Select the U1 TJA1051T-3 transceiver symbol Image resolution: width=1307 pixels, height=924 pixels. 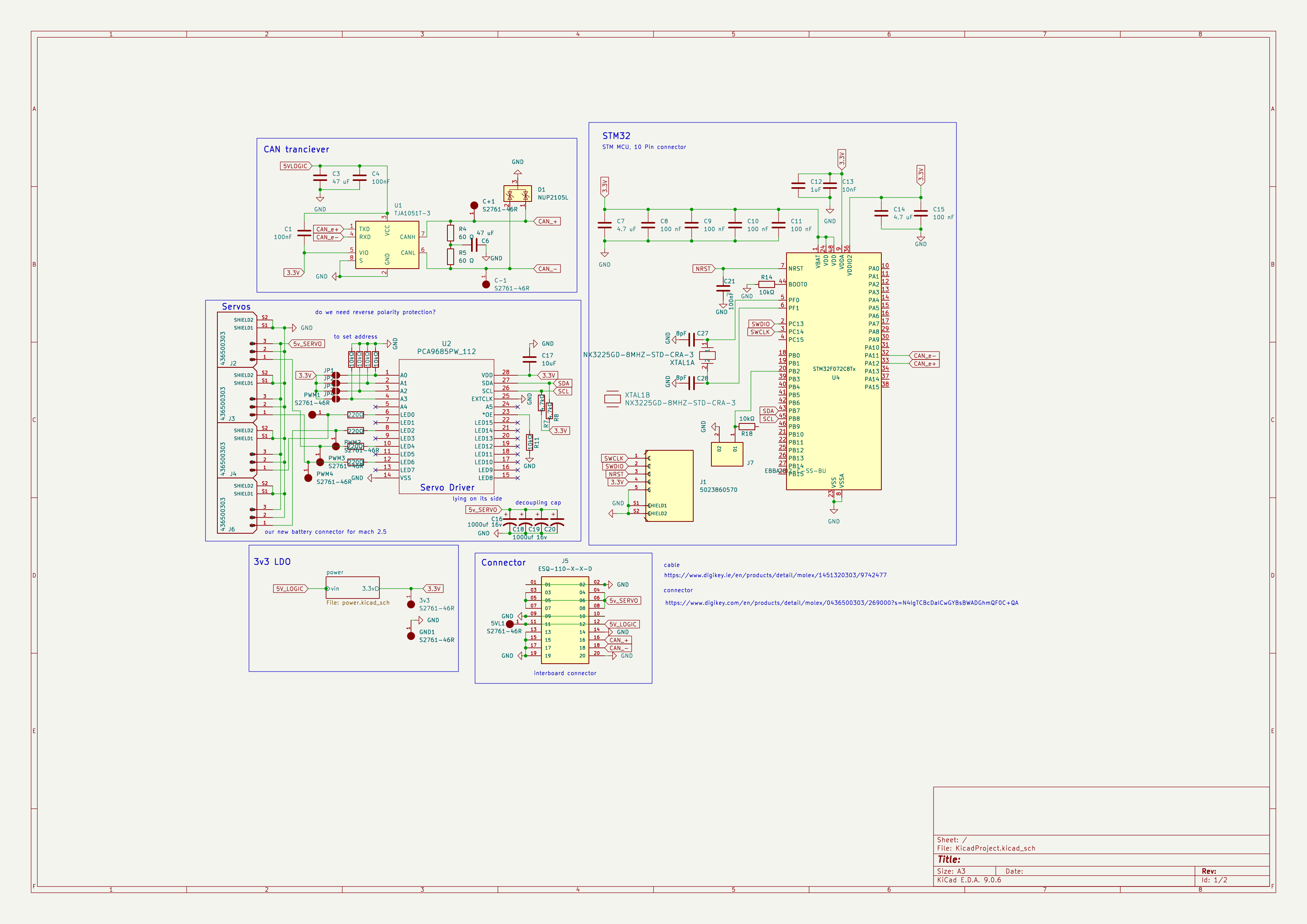387,245
